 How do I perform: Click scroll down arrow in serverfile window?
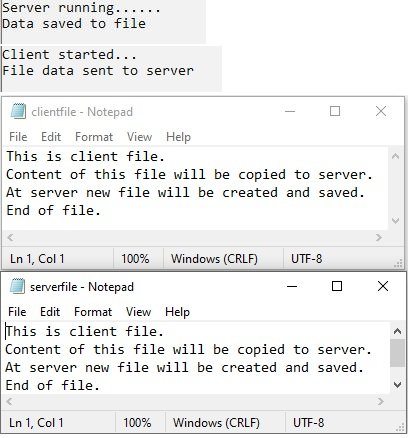click(397, 385)
